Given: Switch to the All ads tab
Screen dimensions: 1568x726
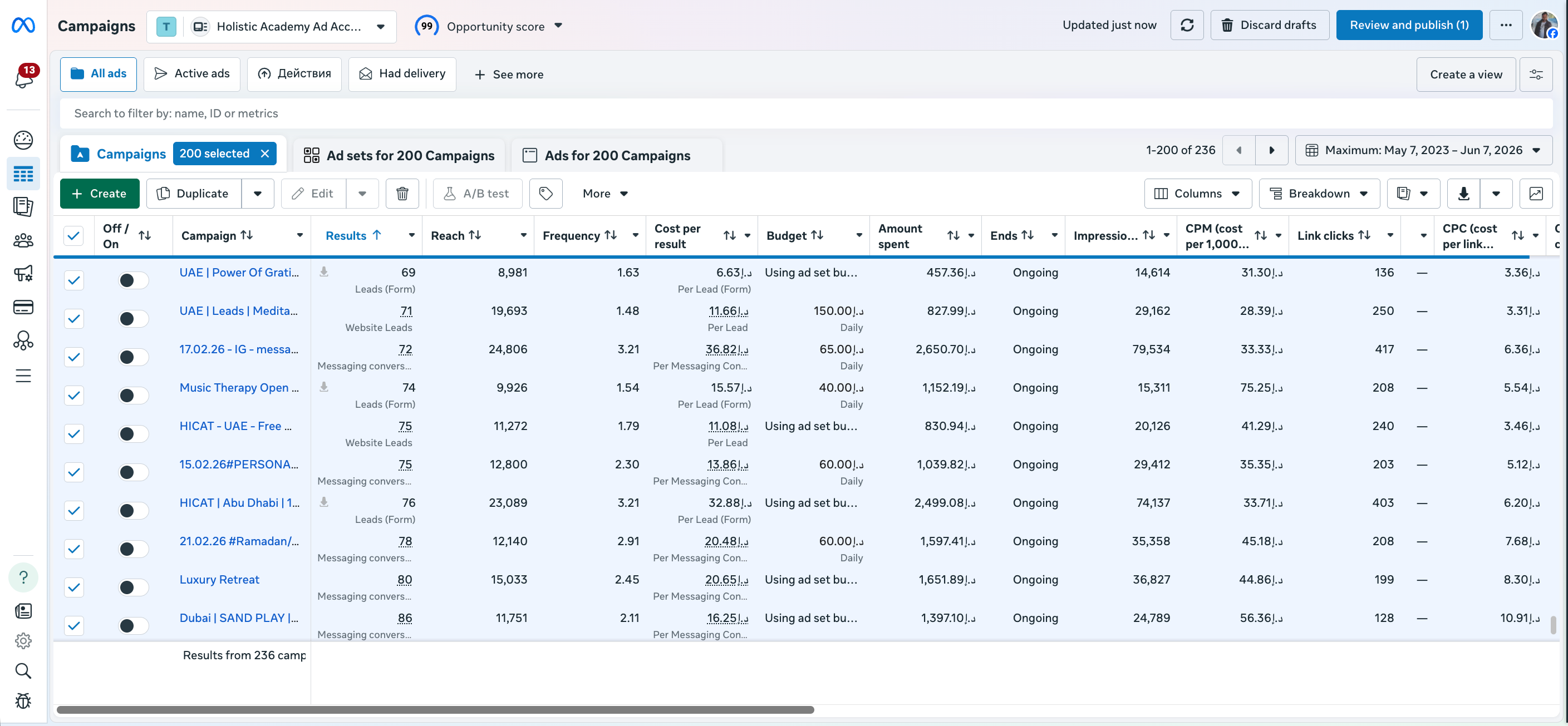Looking at the screenshot, I should point(98,74).
